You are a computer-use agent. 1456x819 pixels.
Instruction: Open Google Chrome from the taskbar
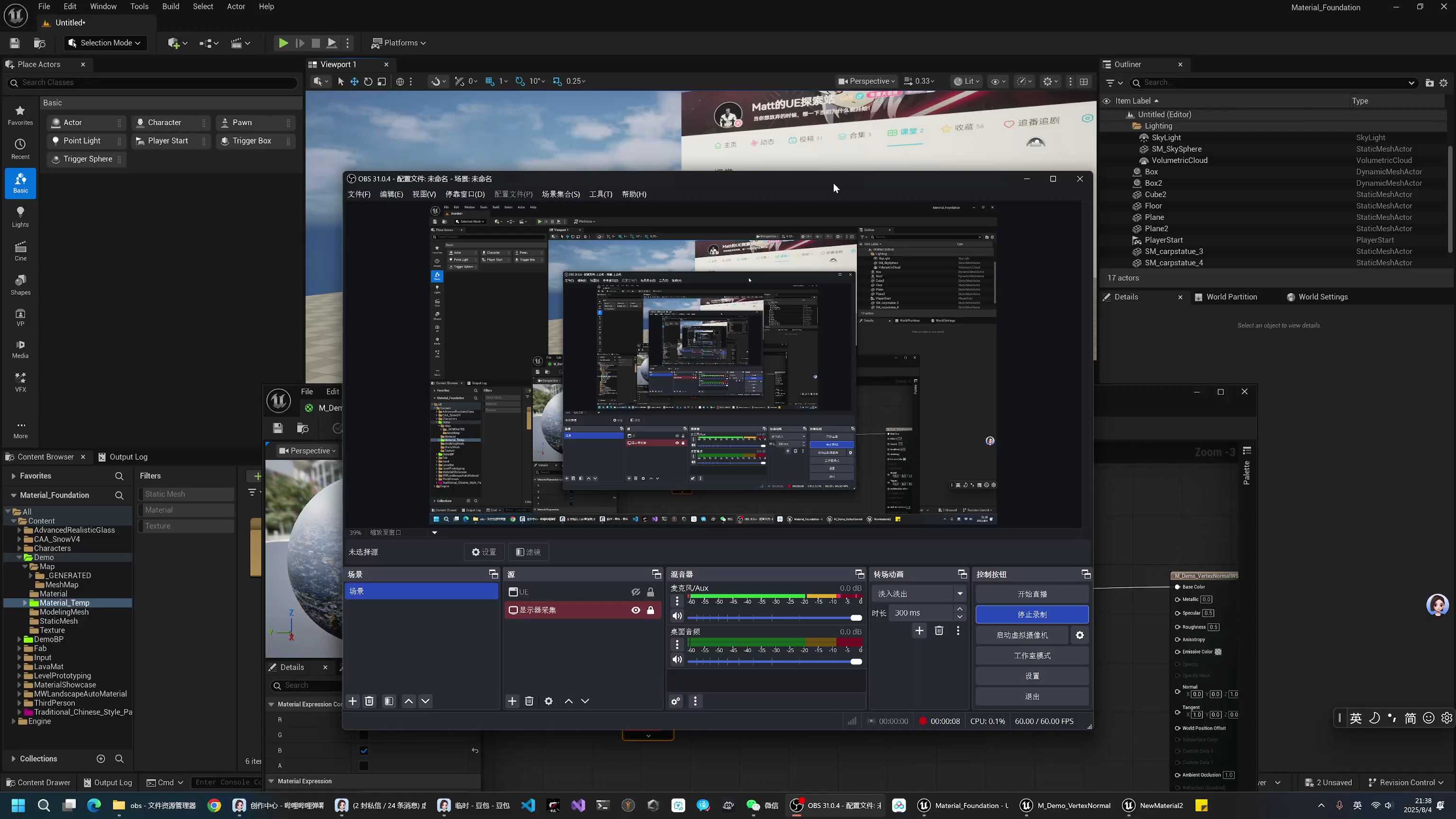214,805
